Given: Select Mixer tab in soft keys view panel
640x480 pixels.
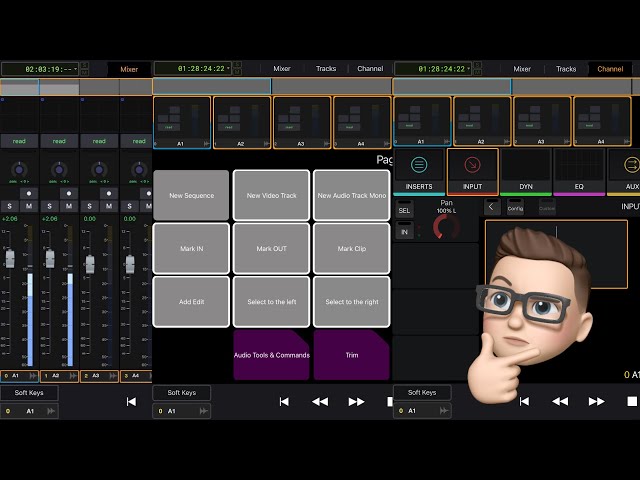Looking at the screenshot, I should 282,69.
